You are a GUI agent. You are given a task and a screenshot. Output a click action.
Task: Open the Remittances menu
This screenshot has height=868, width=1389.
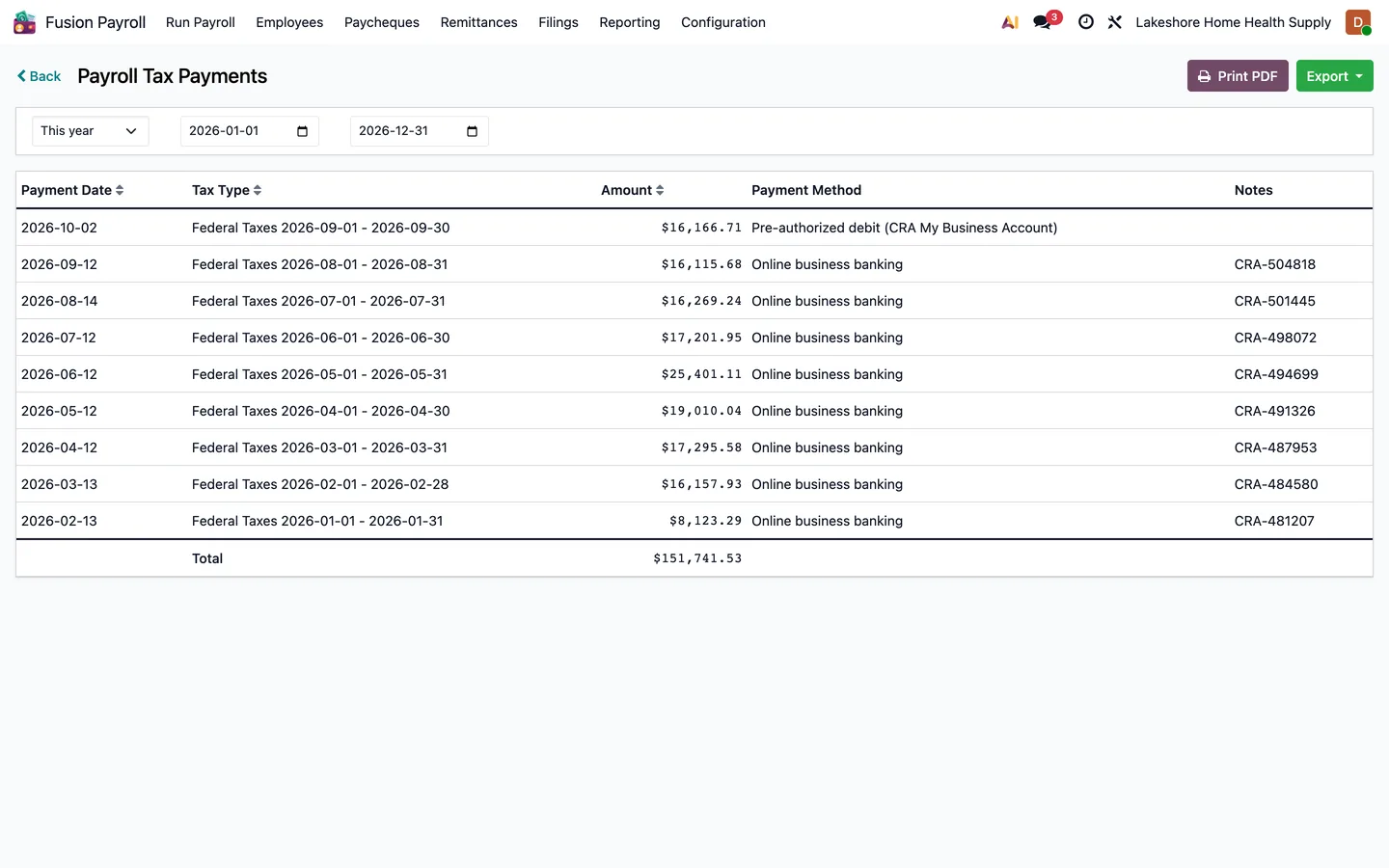[479, 22]
